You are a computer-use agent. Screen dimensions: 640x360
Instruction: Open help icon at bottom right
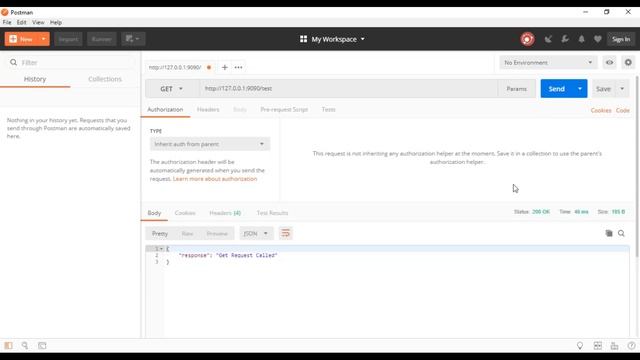[x=631, y=346]
